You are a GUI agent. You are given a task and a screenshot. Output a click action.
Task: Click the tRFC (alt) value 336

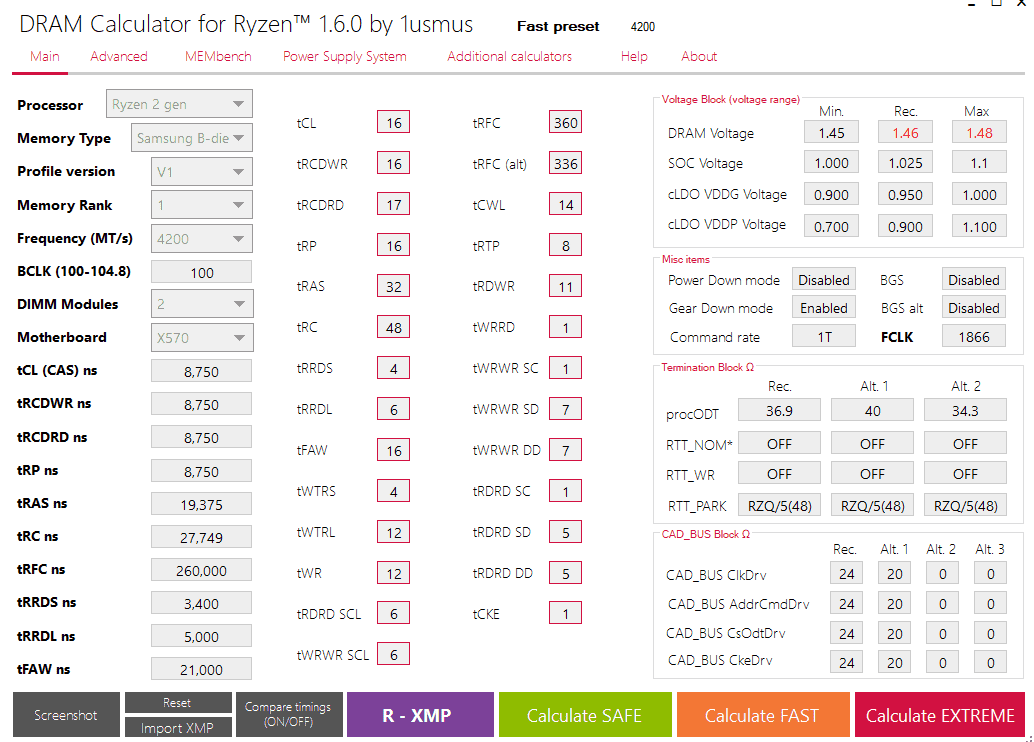[565, 164]
